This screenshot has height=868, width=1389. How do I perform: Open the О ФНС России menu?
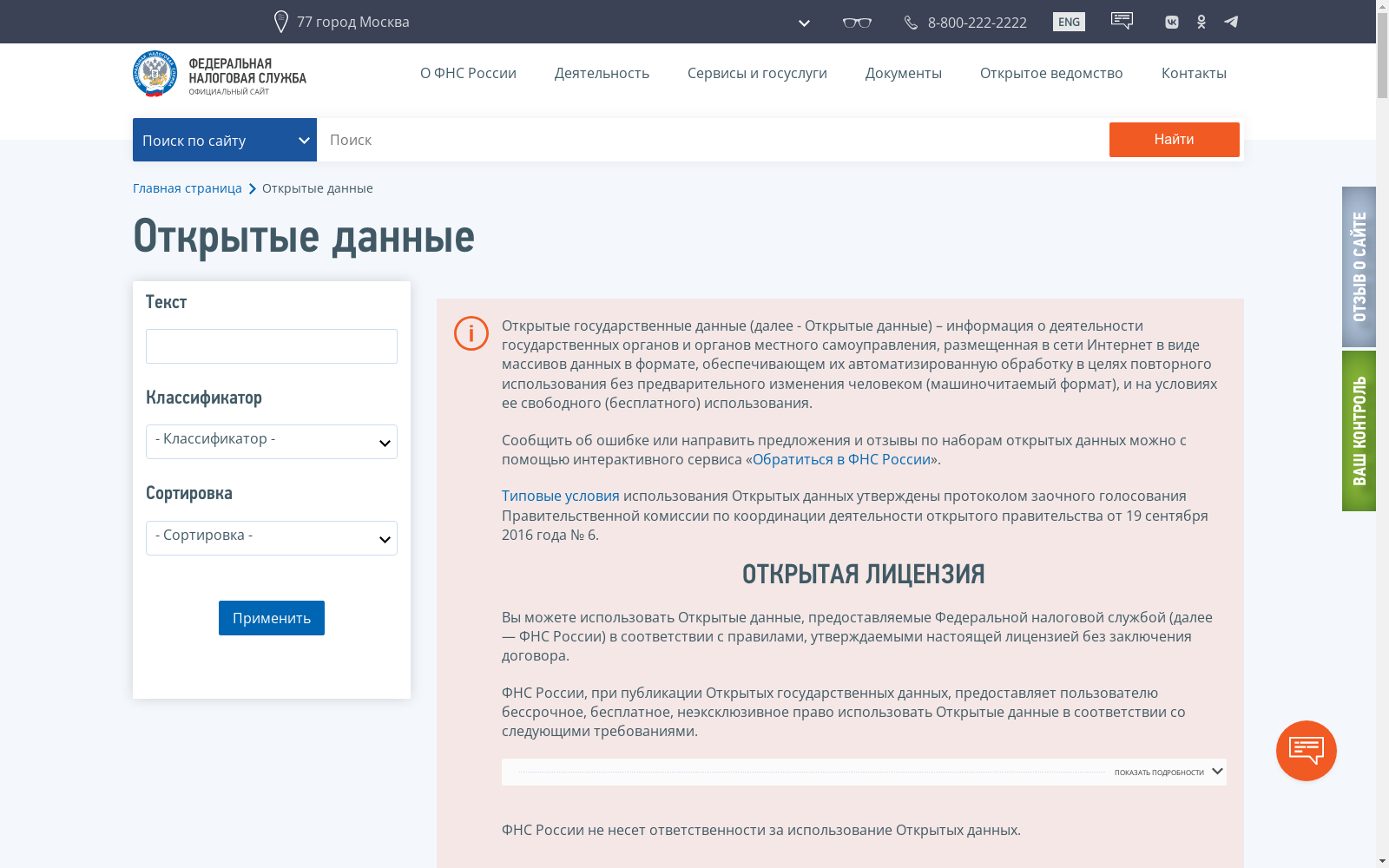coord(468,73)
